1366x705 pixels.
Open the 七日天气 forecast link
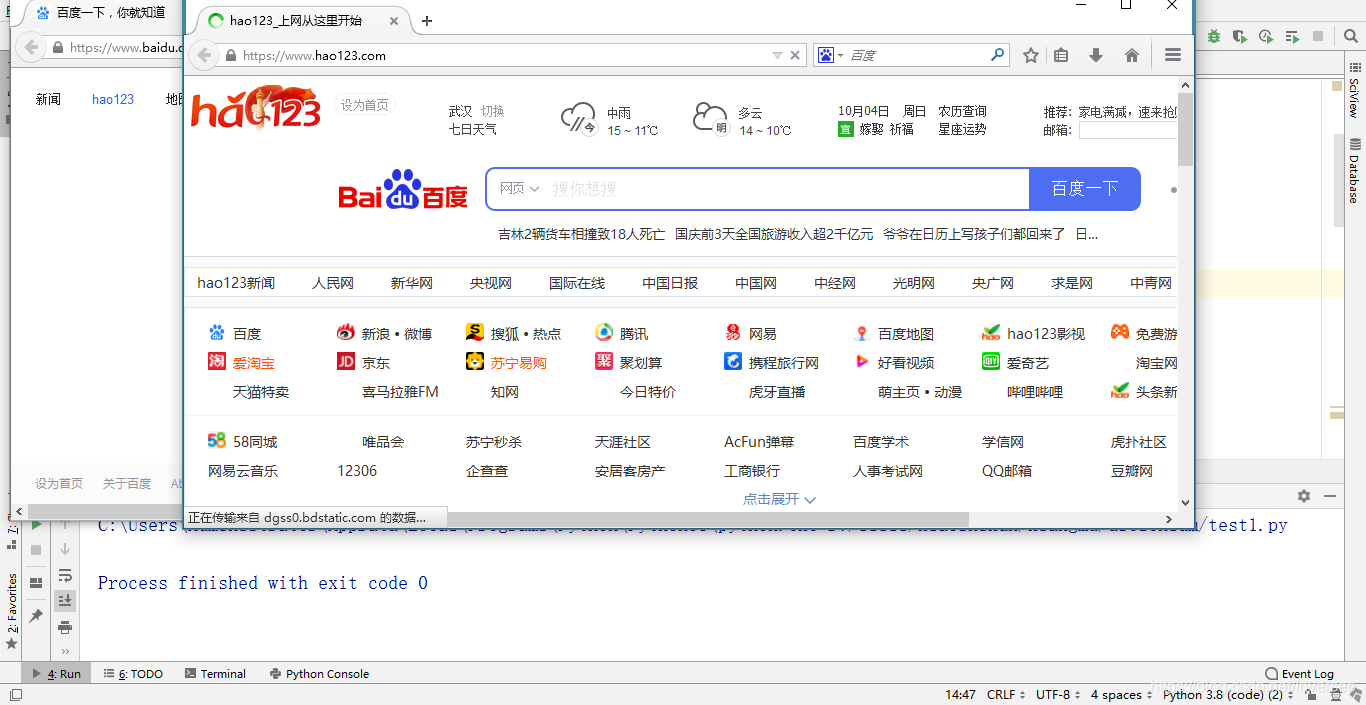(x=472, y=129)
